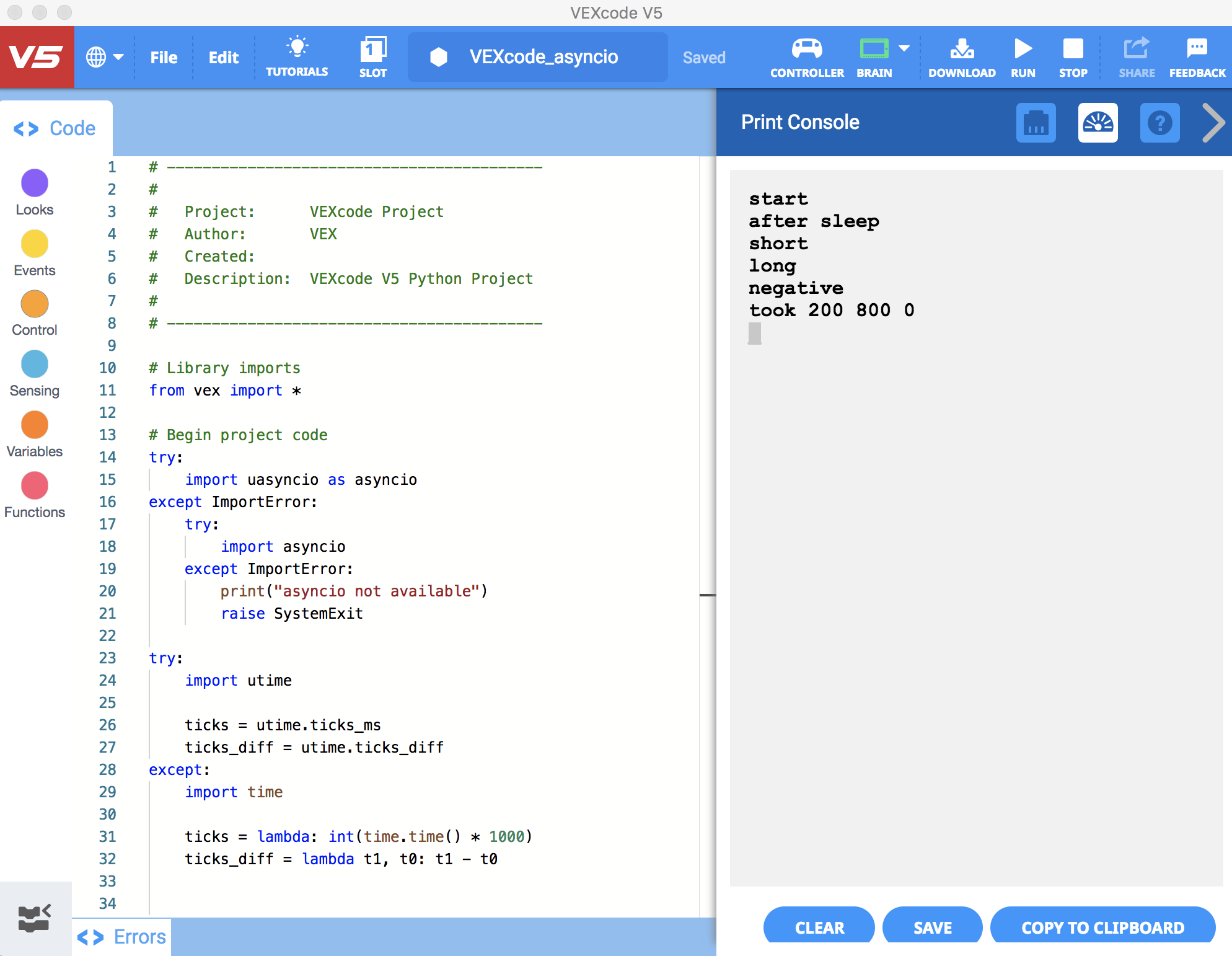Click the editor minimap scroll marker
Image resolution: width=1232 pixels, height=956 pixels.
point(708,595)
